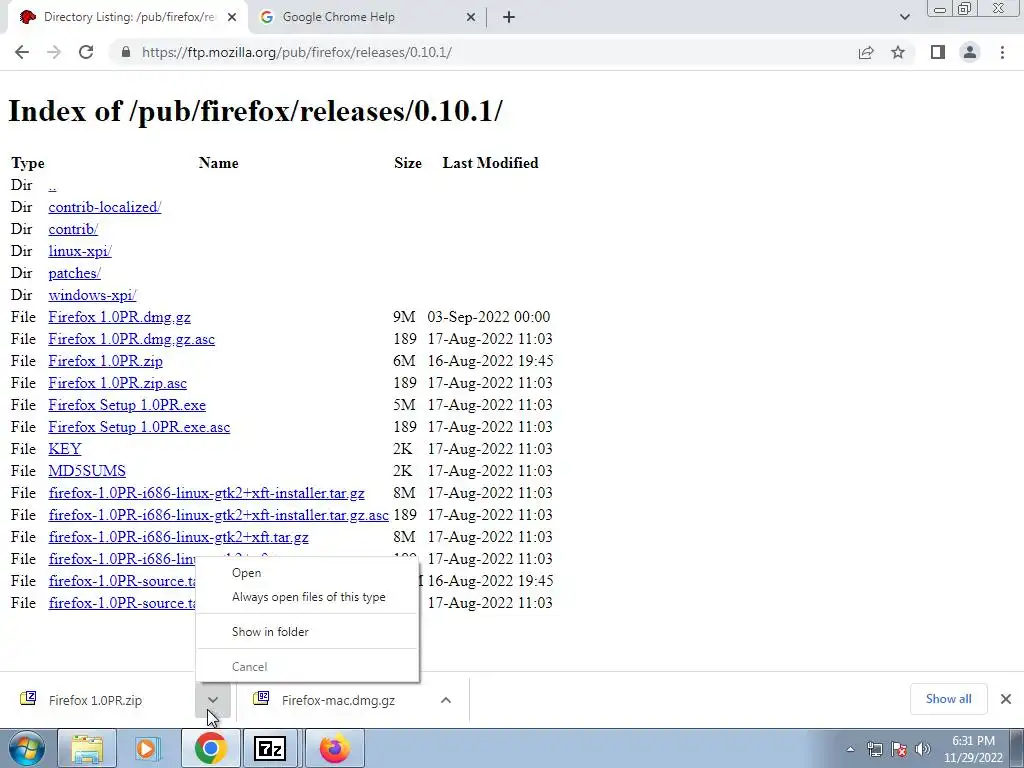Close the downloads bar
Image resolution: width=1024 pixels, height=768 pixels.
pyautogui.click(x=1006, y=699)
